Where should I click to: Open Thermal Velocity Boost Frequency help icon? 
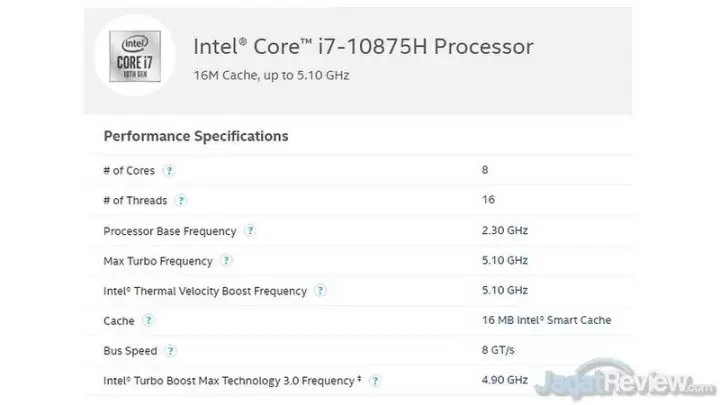(320, 291)
